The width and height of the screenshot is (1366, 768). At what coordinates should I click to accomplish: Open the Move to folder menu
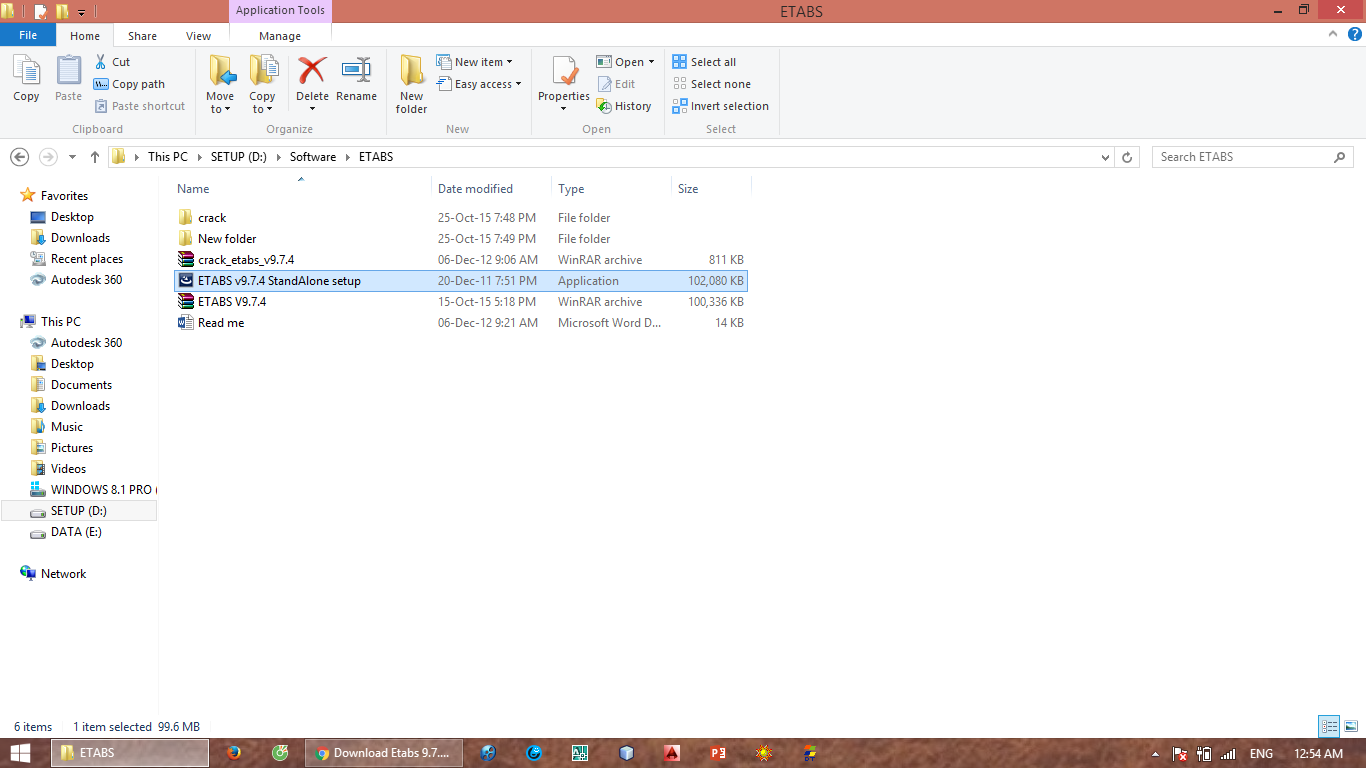pos(220,84)
